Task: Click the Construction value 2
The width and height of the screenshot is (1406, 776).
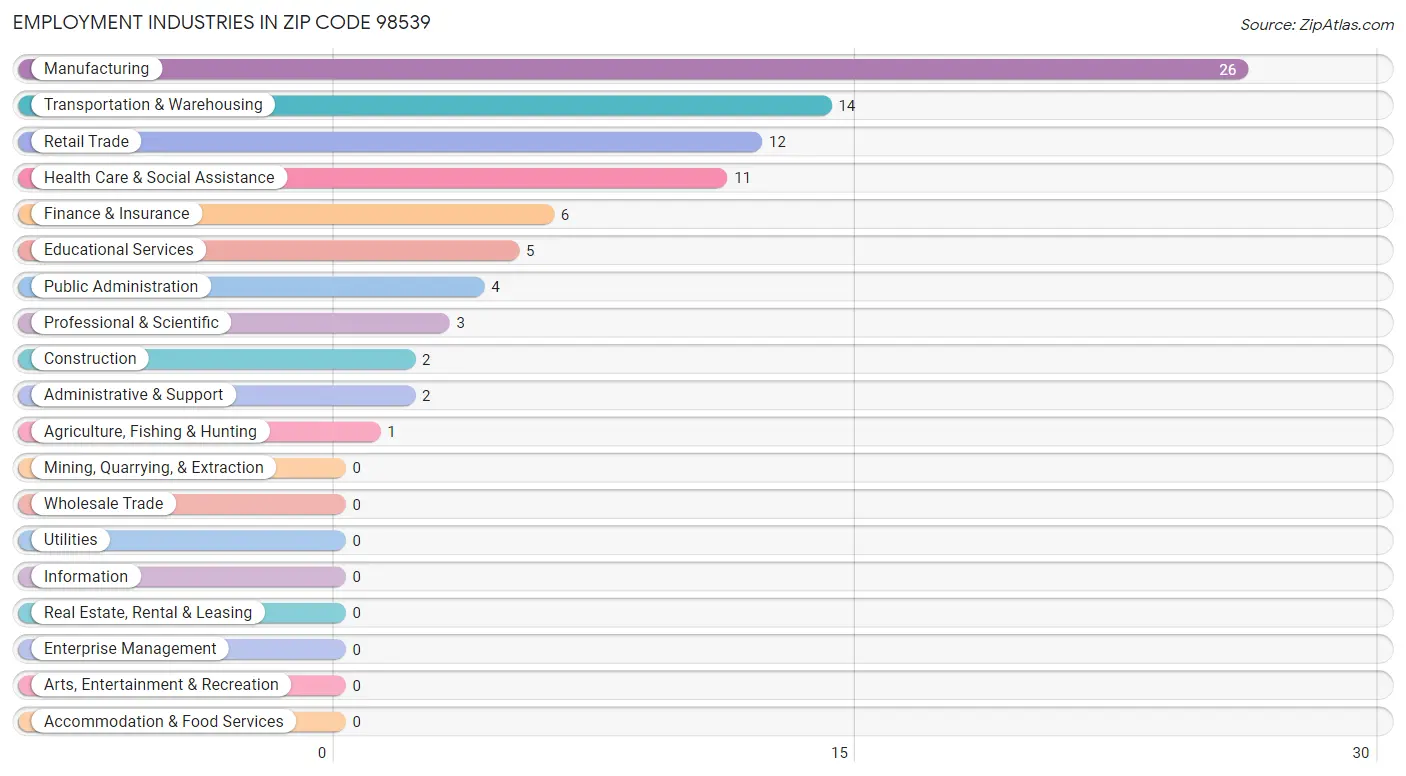Action: [x=426, y=360]
